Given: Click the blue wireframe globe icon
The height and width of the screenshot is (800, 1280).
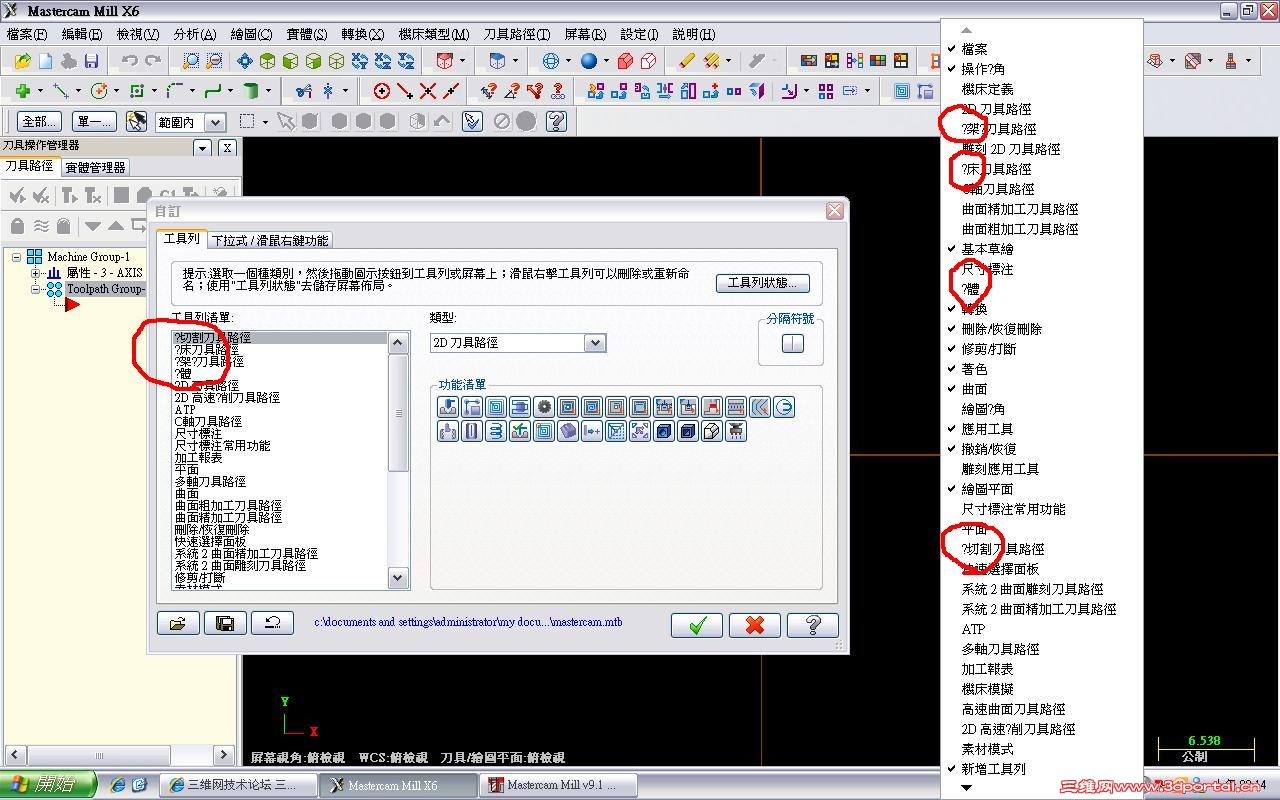Looking at the screenshot, I should (550, 61).
